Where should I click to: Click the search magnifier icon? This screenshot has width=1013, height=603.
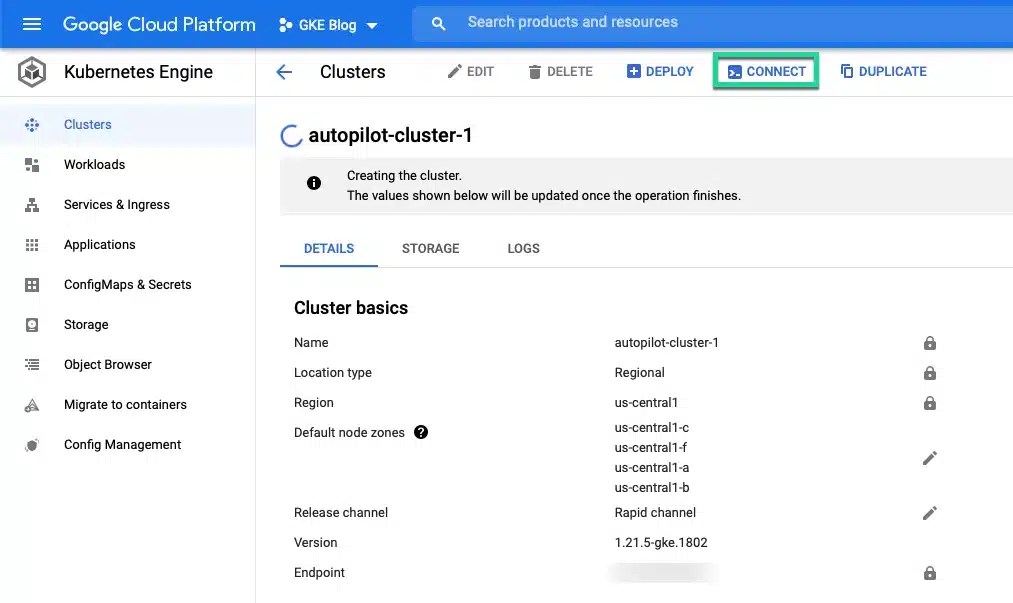tap(438, 22)
